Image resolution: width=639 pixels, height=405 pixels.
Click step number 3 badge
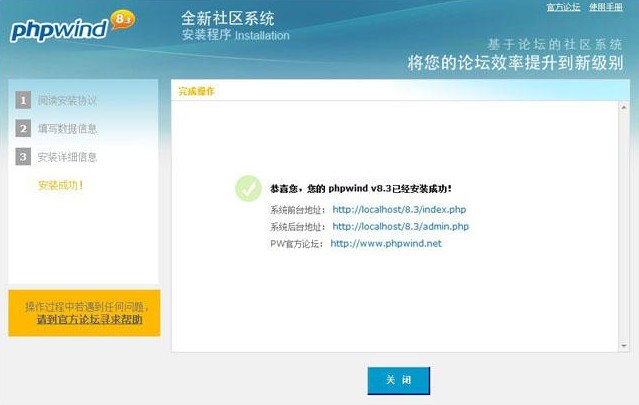click(23, 157)
